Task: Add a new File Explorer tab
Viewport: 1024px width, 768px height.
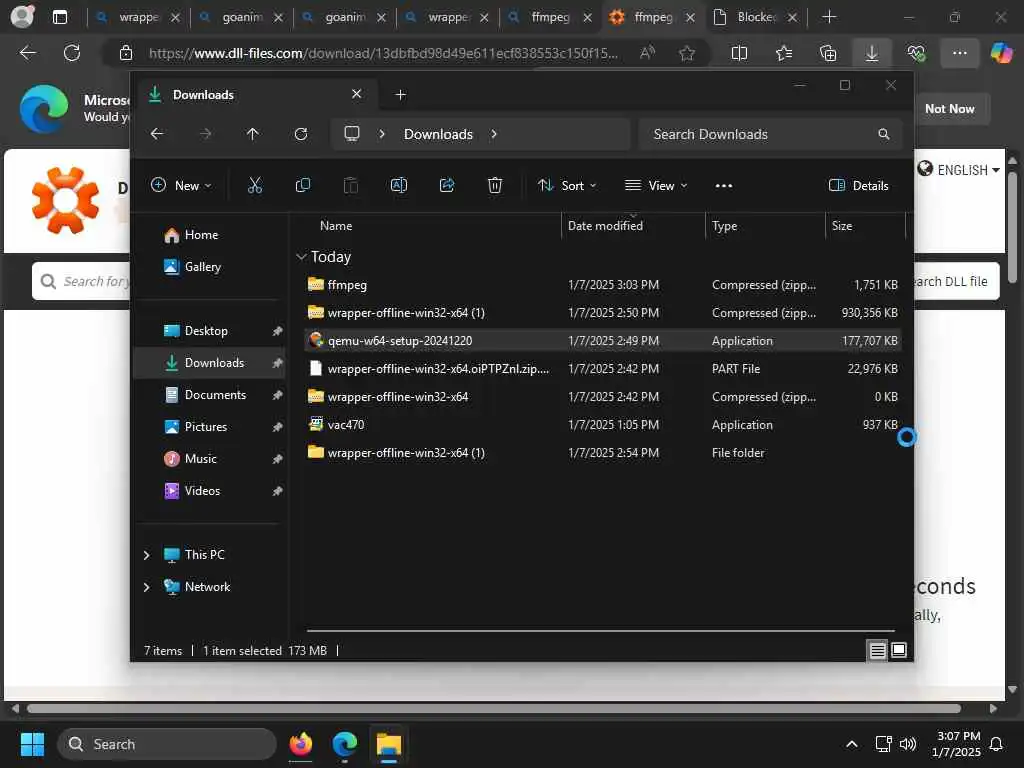Action: point(400,95)
